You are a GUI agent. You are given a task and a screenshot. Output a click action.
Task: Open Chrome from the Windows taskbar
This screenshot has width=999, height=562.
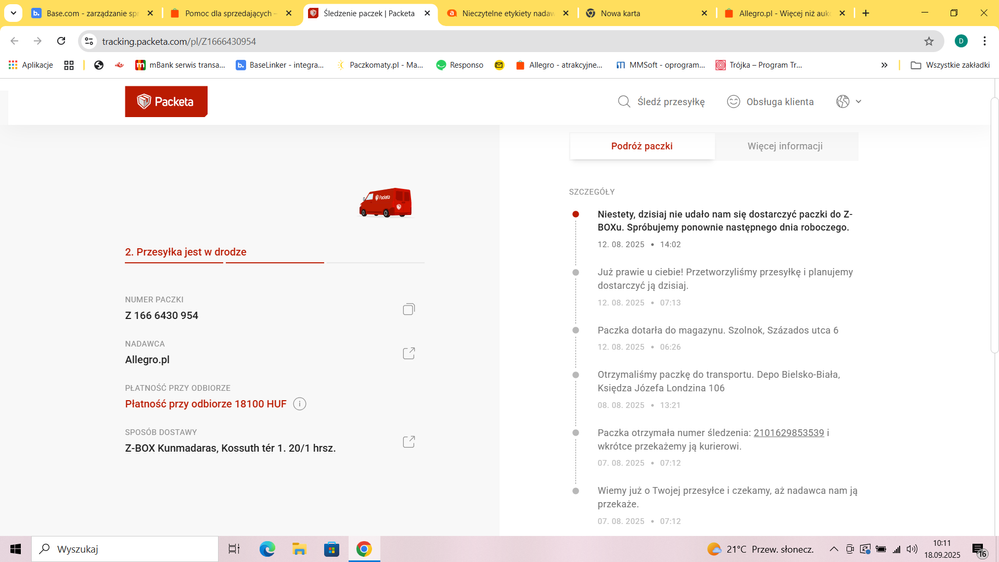tap(364, 549)
